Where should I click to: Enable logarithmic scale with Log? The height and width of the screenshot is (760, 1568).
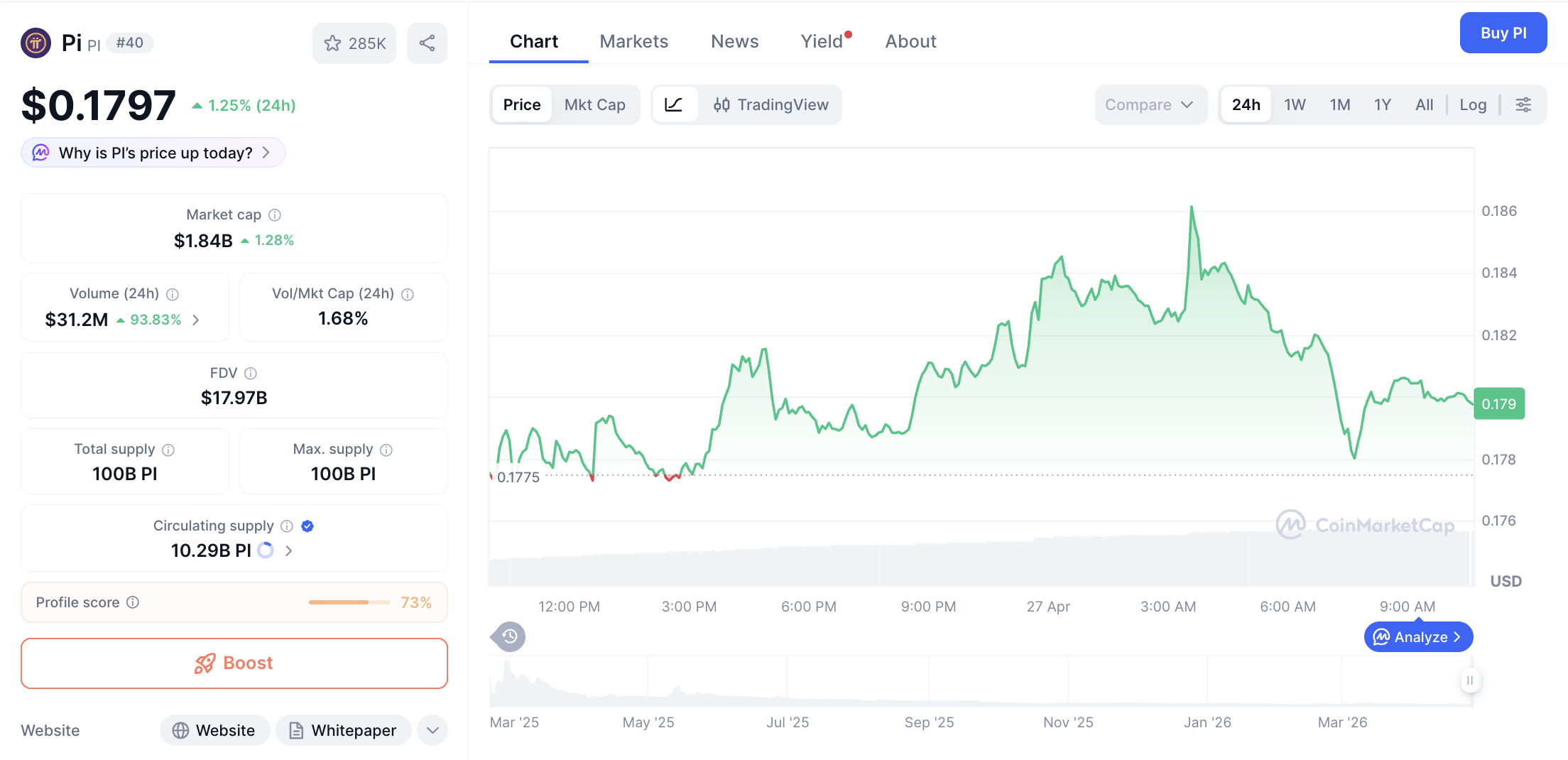pos(1473,104)
